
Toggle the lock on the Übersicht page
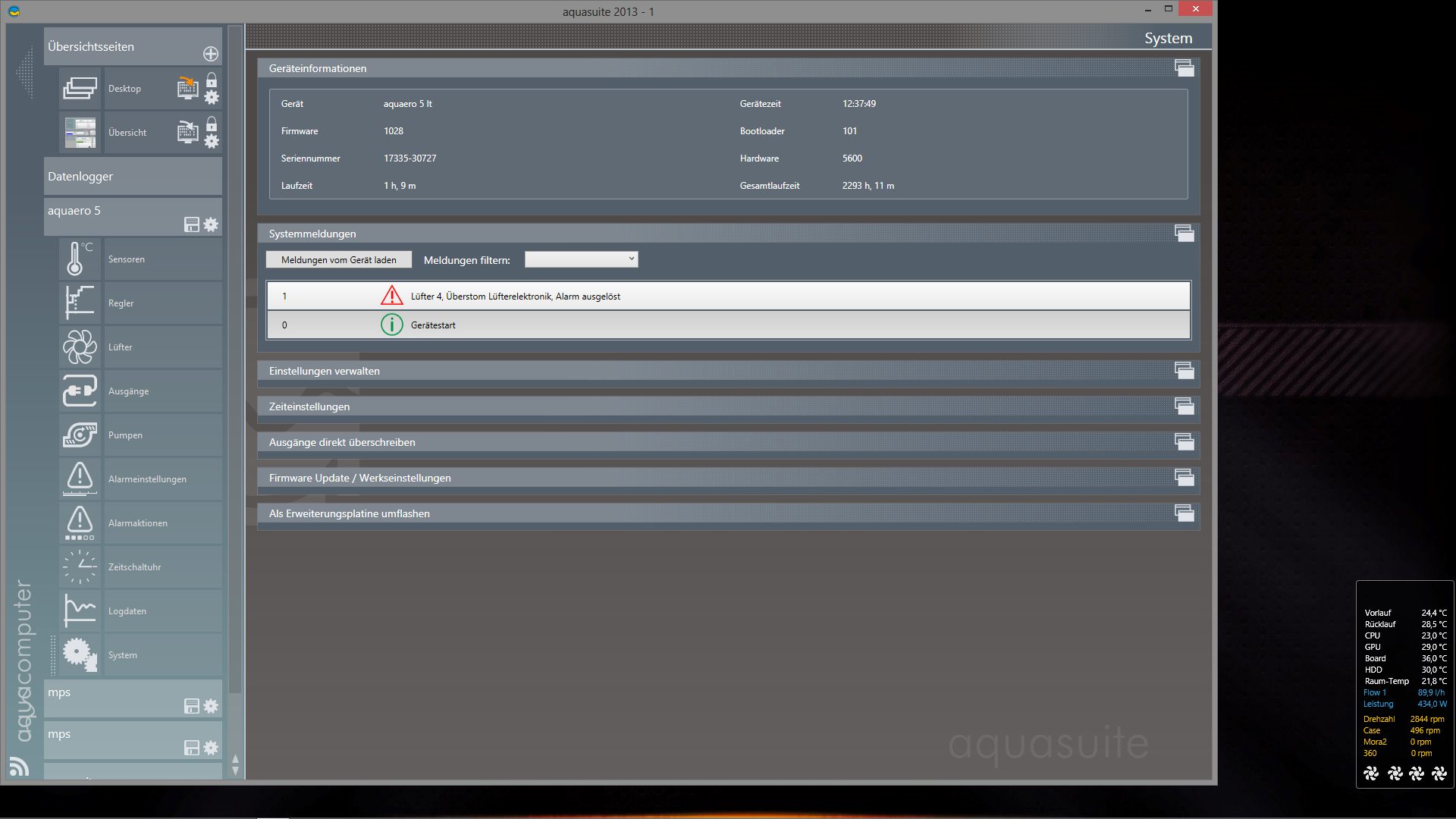(212, 124)
